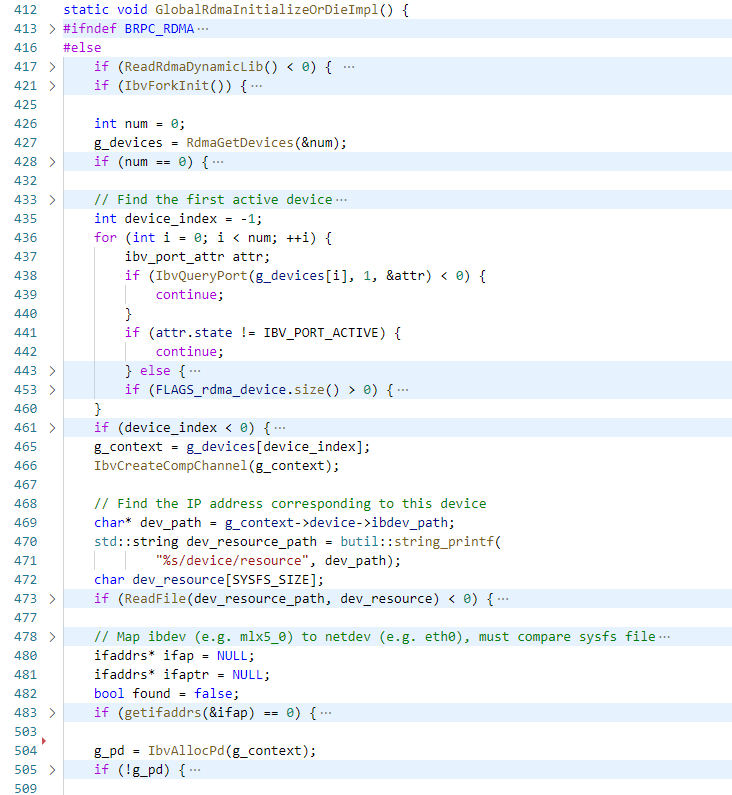Unfold FLAGS_rdma_device.size() if block
The width and height of the screenshot is (732, 795).
click(x=52, y=390)
